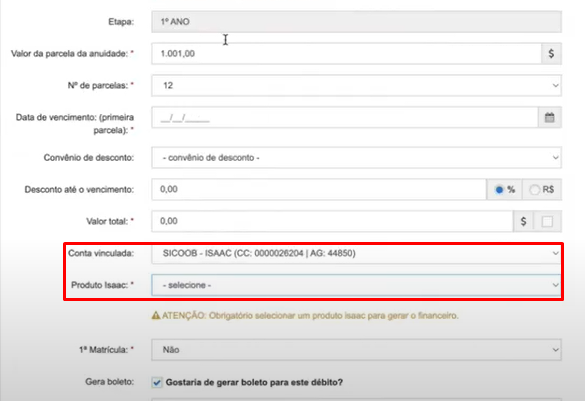Select R$ discount radio option
This screenshot has height=401, width=585.
[x=534, y=190]
